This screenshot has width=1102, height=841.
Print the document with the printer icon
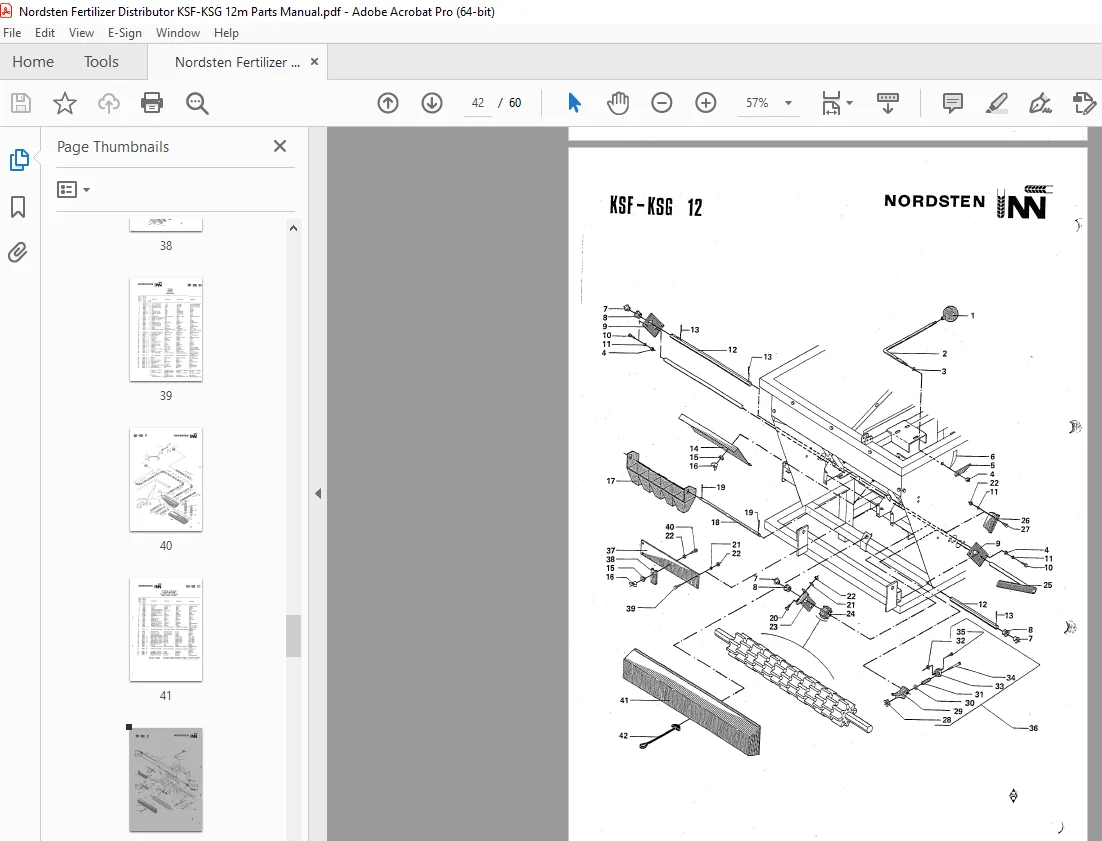[152, 103]
